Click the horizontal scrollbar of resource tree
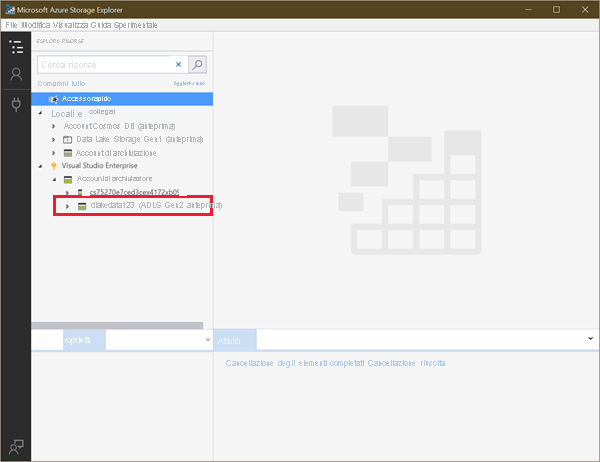This screenshot has width=600, height=462. (117, 325)
